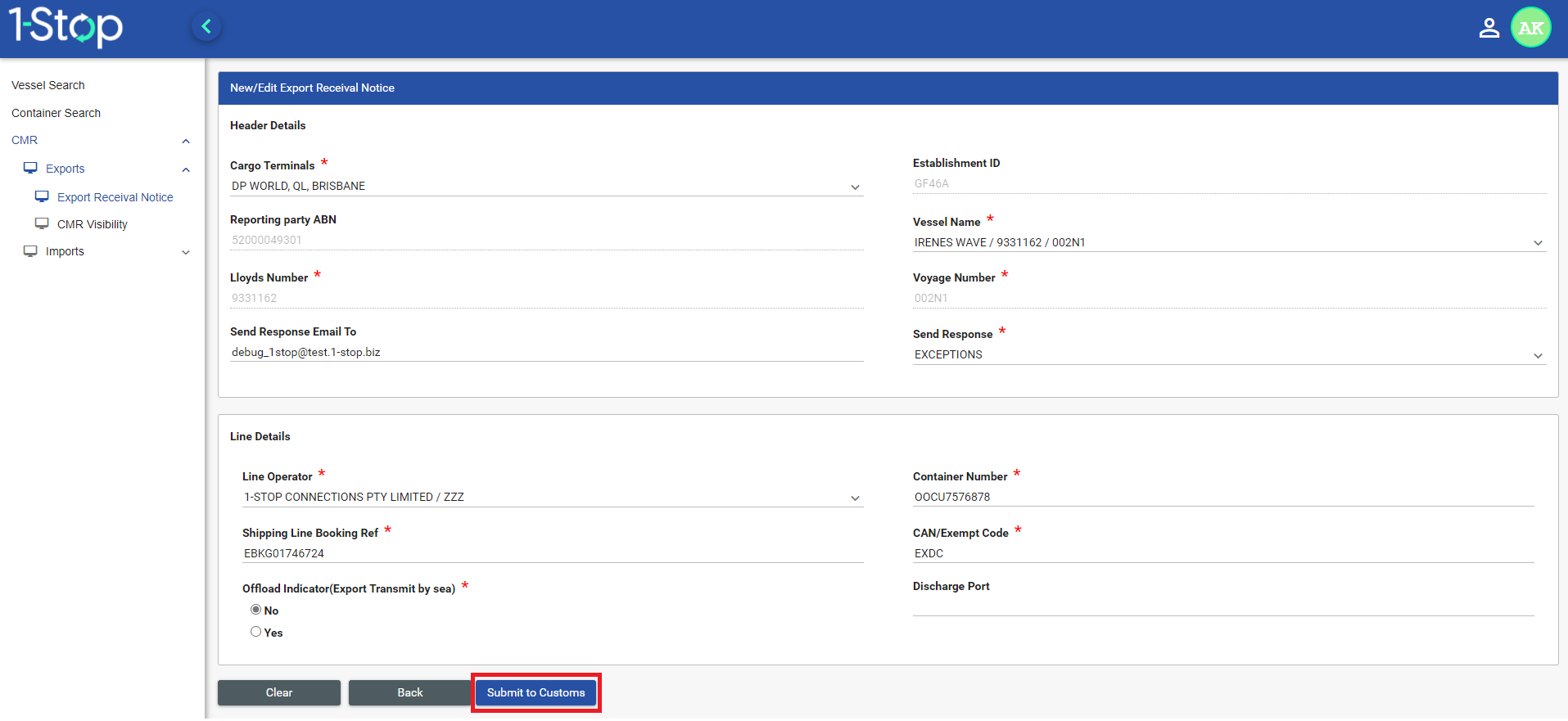Viewport: 1568px width, 721px height.
Task: Click the CMR Visibility monitor icon
Action: click(x=42, y=224)
